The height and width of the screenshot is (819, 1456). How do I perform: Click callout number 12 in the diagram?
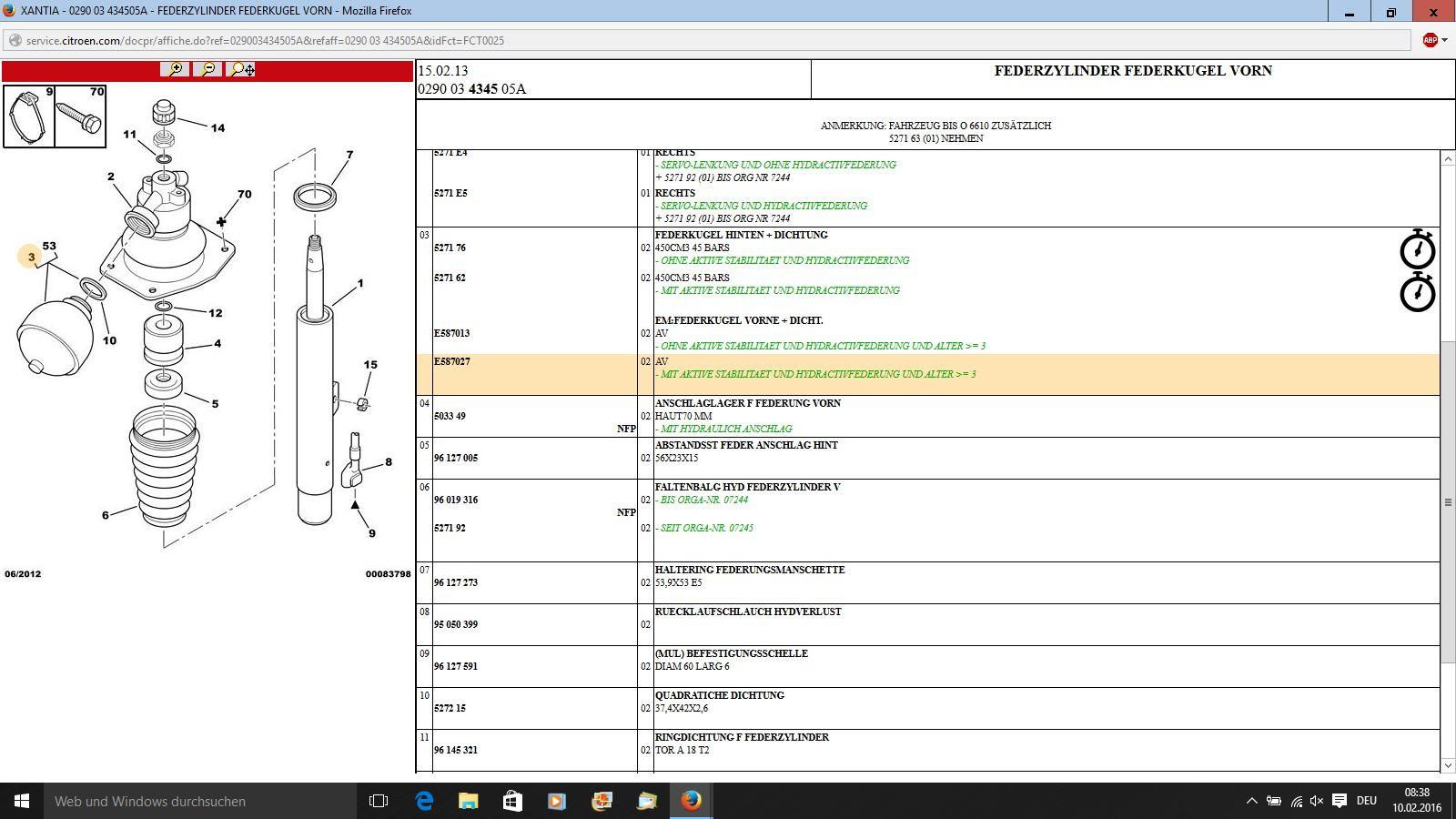pos(216,313)
